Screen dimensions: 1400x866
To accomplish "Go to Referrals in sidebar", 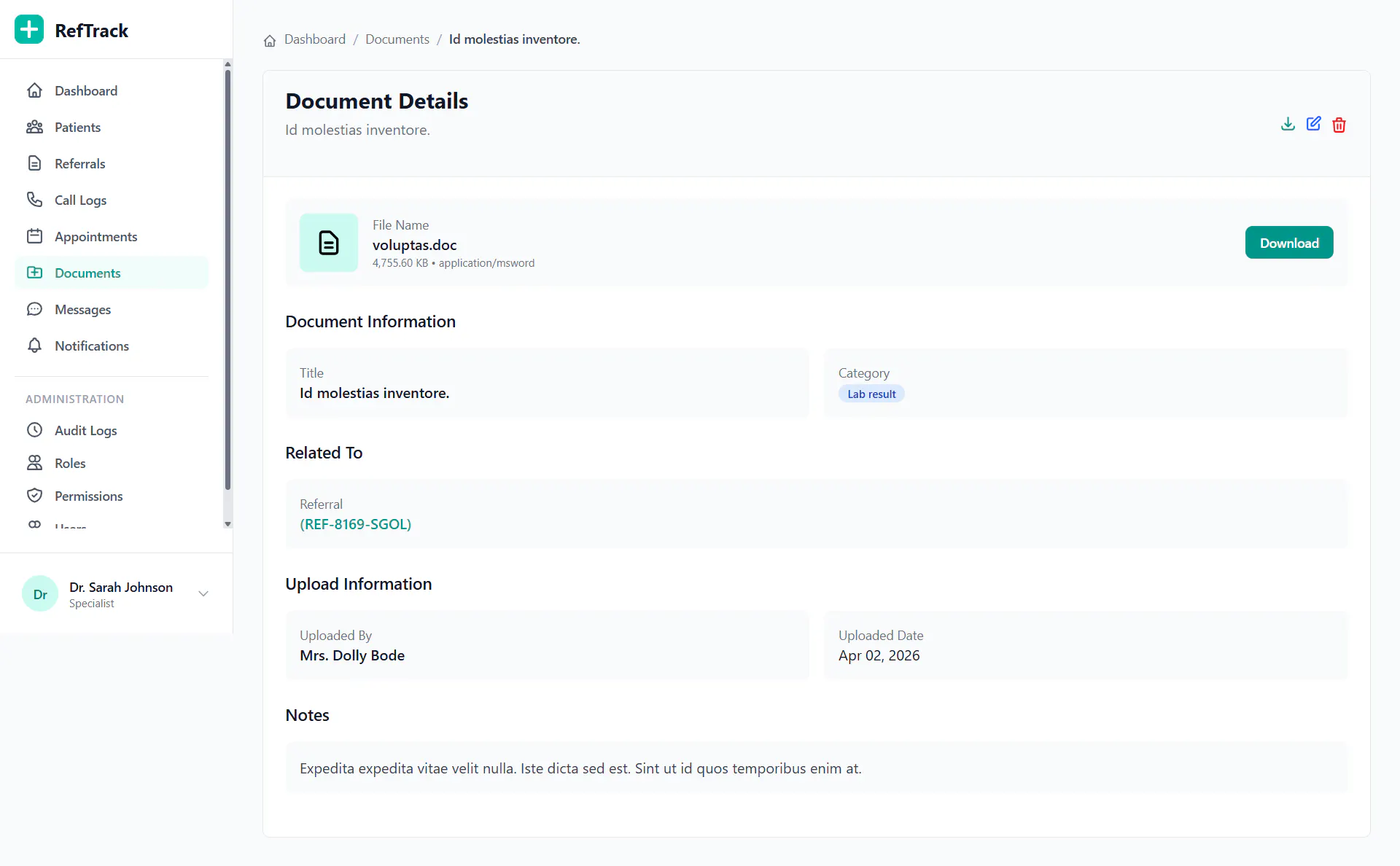I will (x=112, y=163).
